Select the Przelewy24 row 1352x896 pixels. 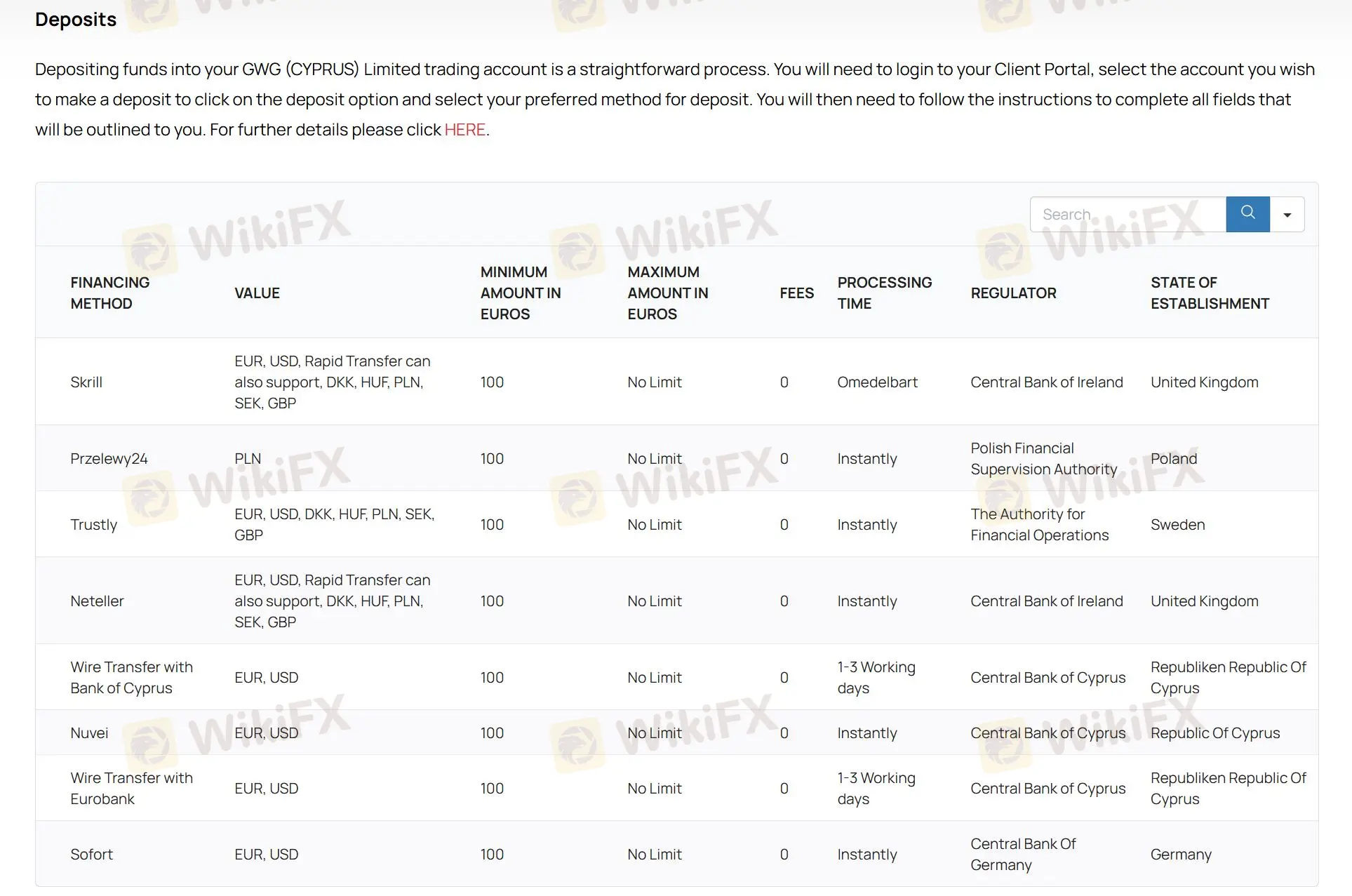109,458
